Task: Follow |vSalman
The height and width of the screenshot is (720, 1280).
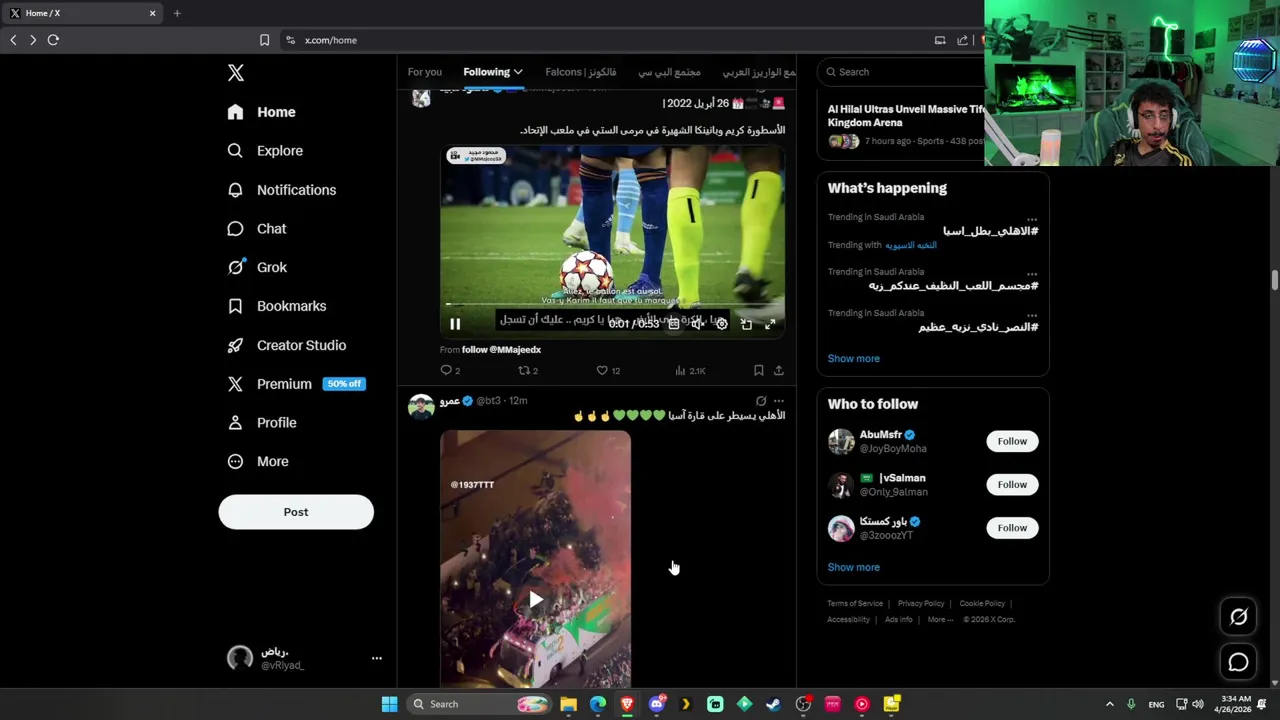Action: (1012, 485)
